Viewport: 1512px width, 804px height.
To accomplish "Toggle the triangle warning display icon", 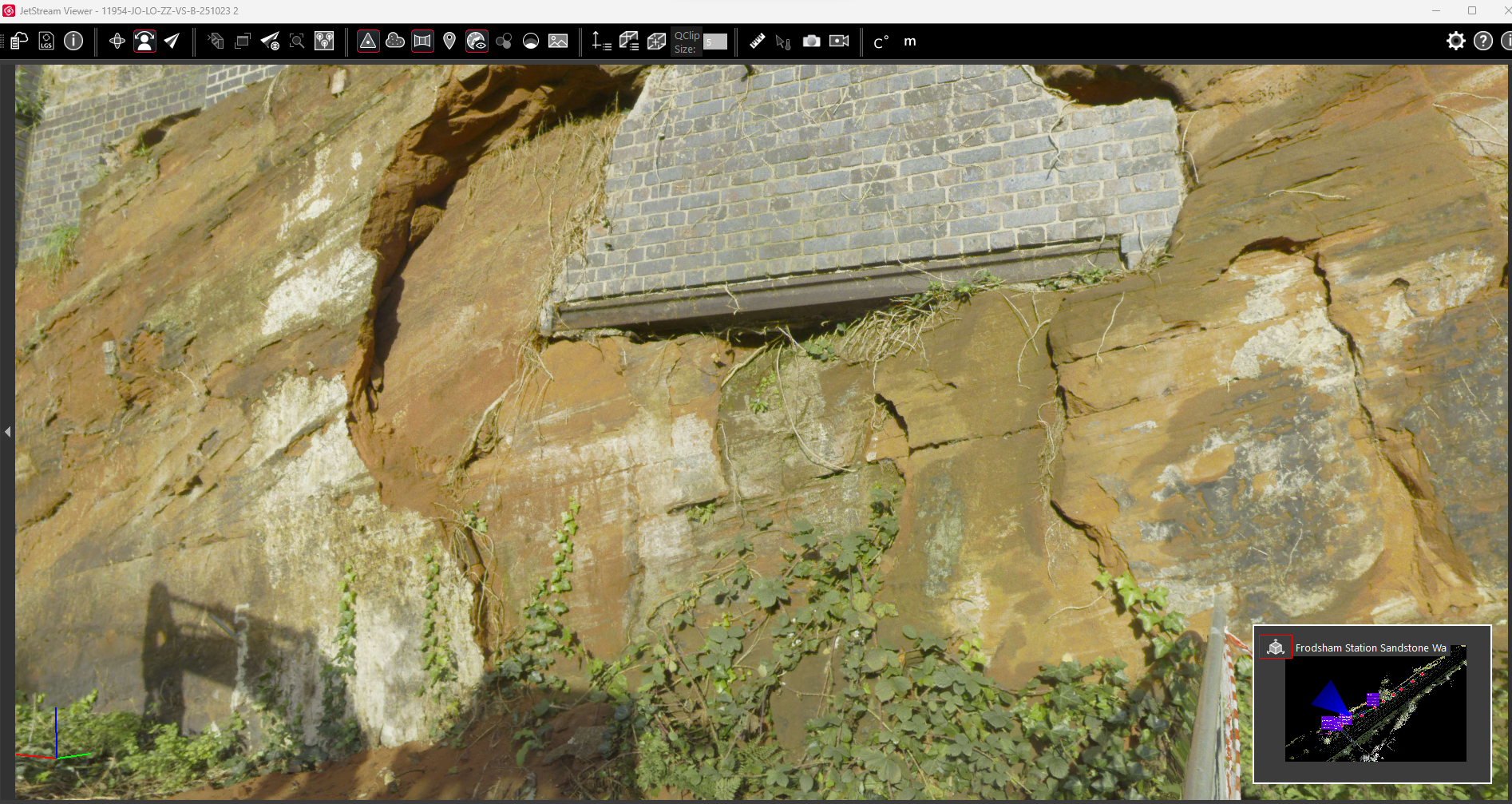I will (x=368, y=41).
